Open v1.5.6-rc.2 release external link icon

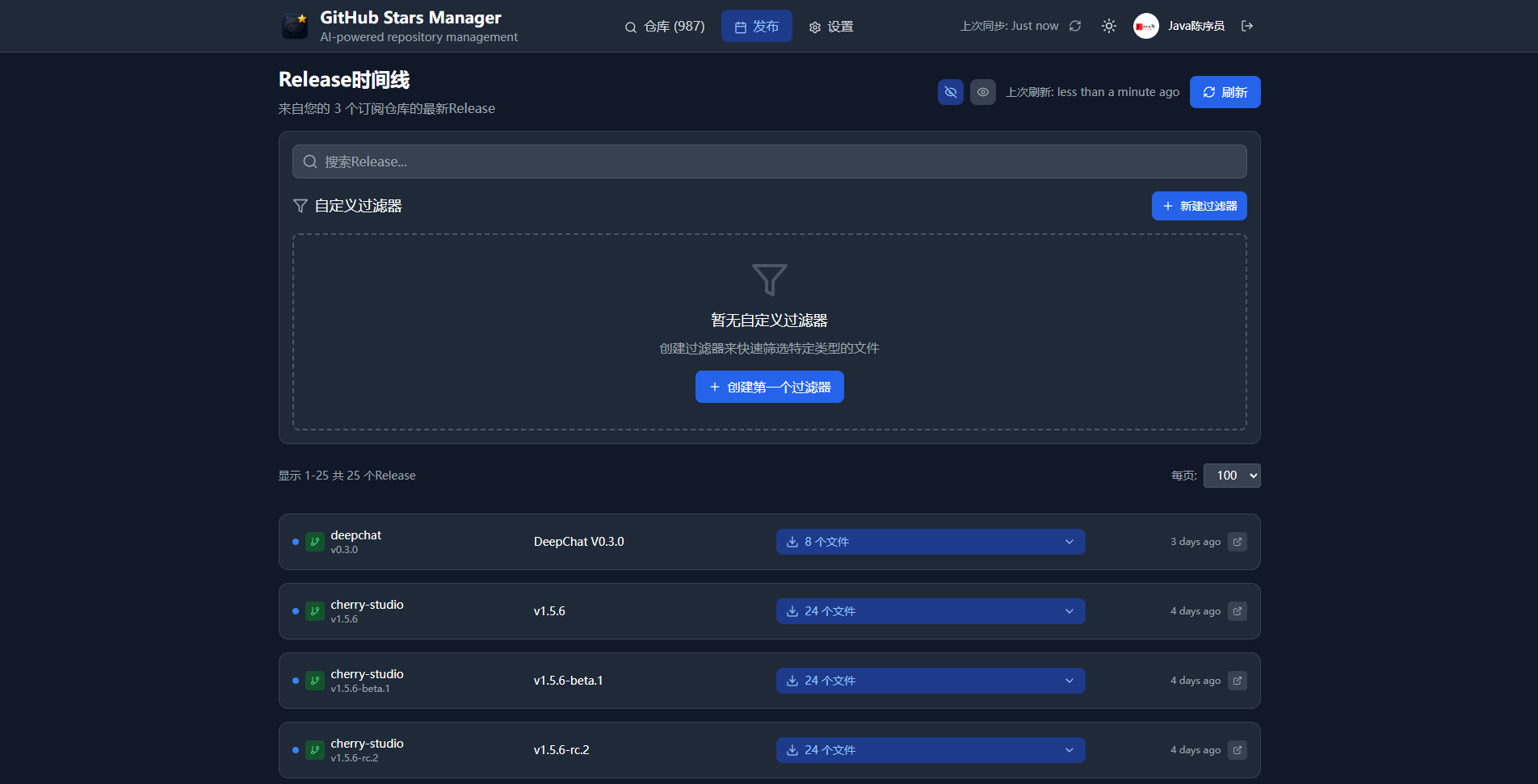click(x=1238, y=750)
